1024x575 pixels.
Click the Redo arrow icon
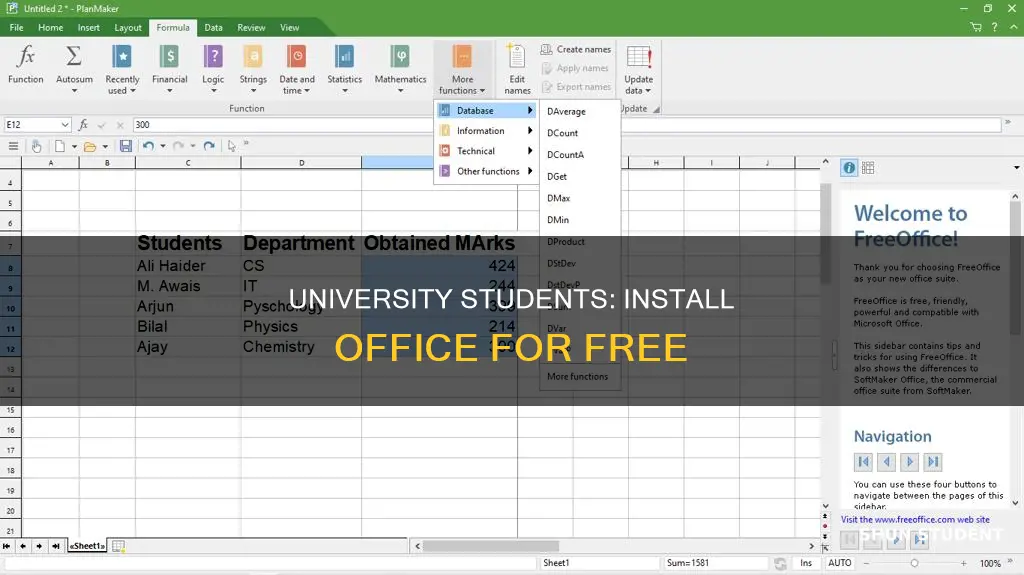pyautogui.click(x=209, y=146)
